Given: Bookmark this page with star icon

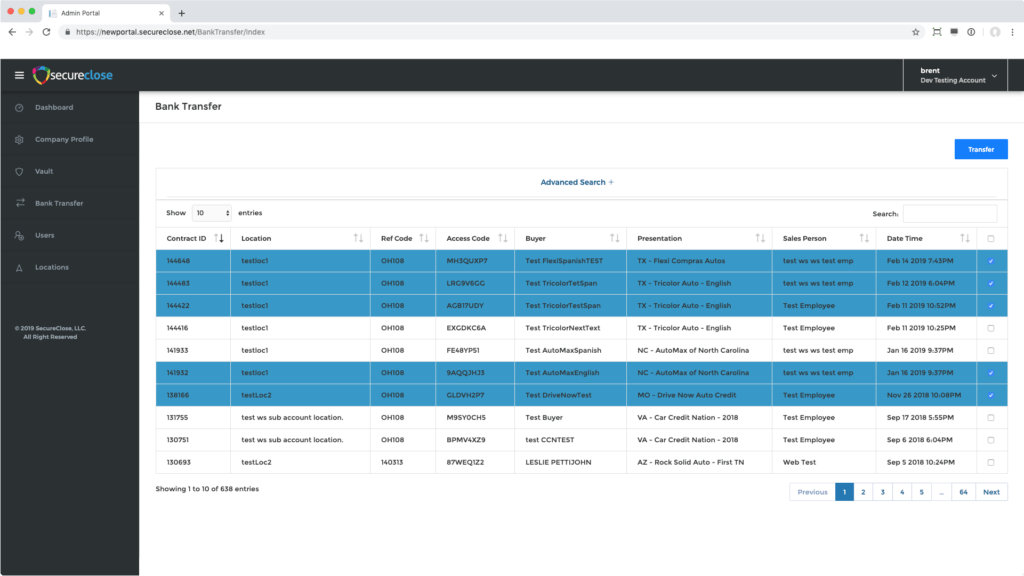Looking at the screenshot, I should (915, 32).
